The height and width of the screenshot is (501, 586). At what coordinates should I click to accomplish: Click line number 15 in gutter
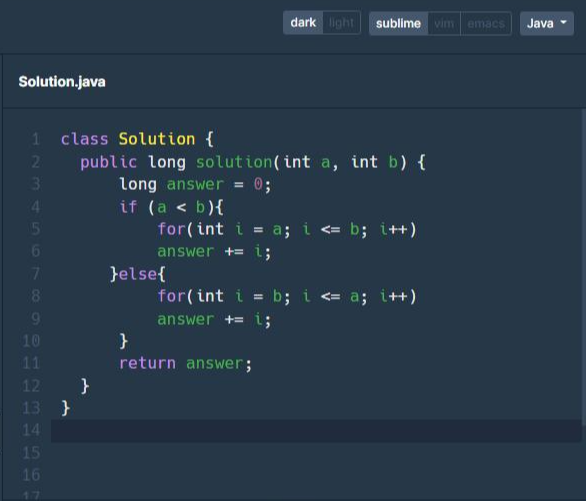click(x=31, y=453)
